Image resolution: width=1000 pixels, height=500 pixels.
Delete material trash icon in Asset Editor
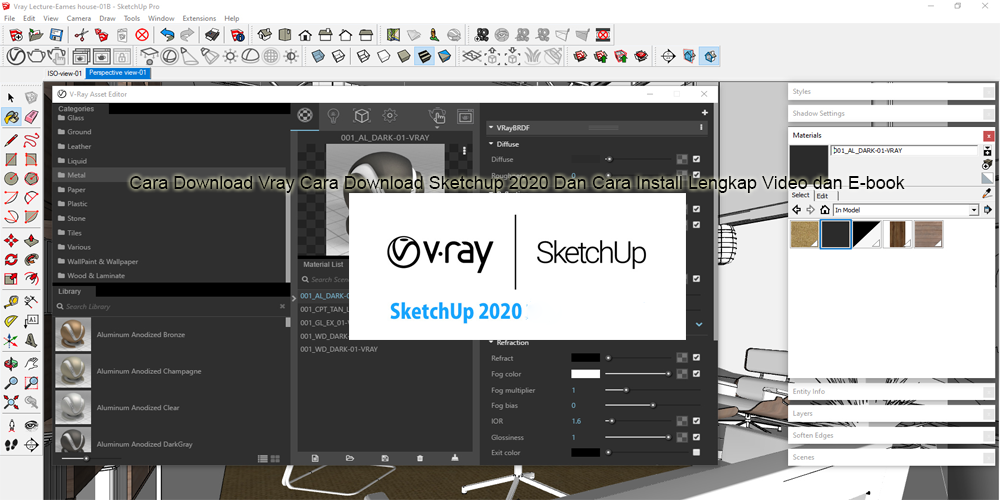(420, 458)
